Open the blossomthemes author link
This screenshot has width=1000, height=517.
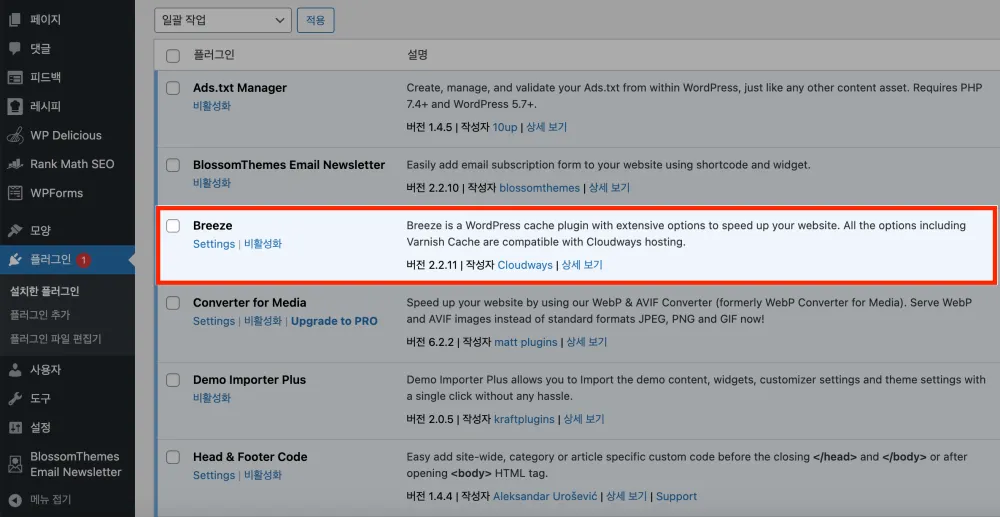point(540,188)
